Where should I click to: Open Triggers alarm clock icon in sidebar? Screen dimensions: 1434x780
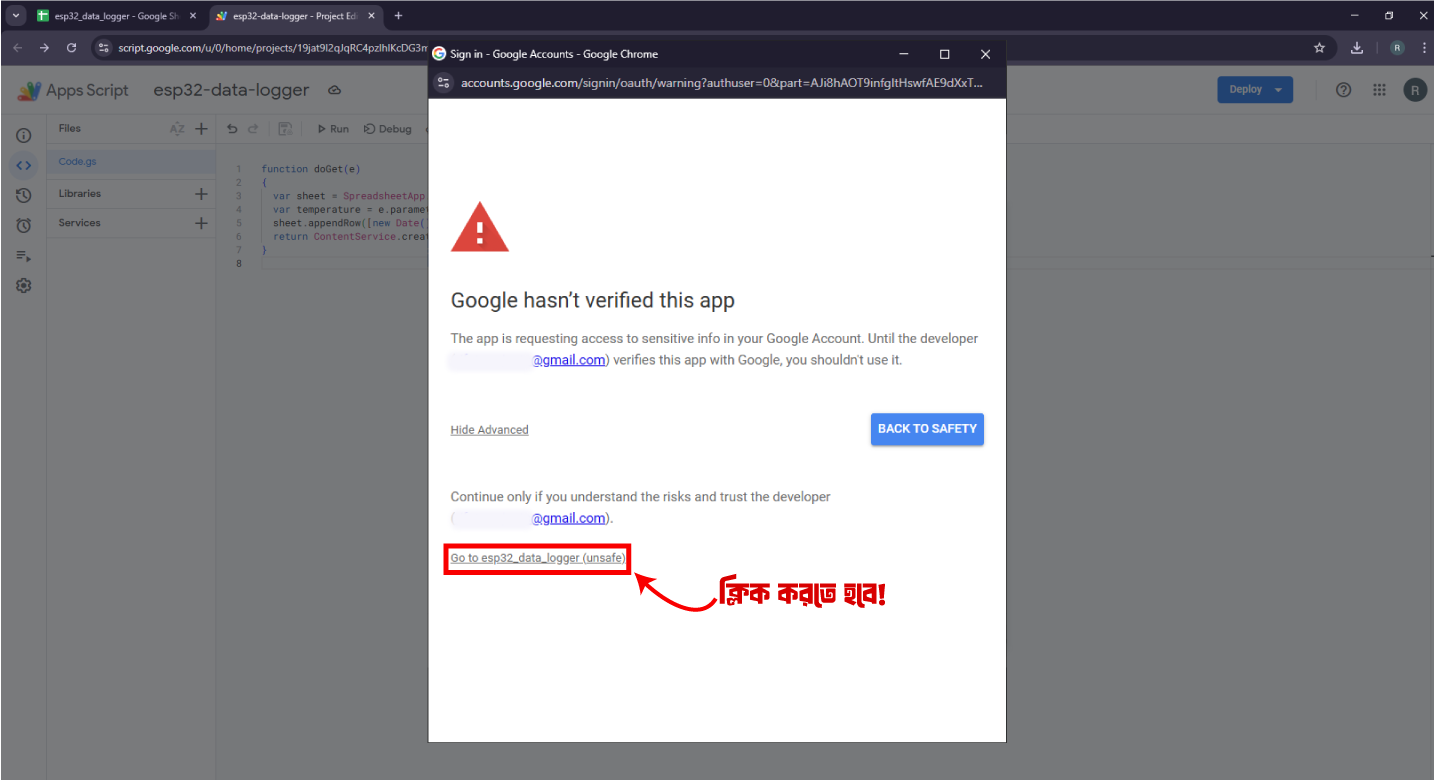pos(24,226)
